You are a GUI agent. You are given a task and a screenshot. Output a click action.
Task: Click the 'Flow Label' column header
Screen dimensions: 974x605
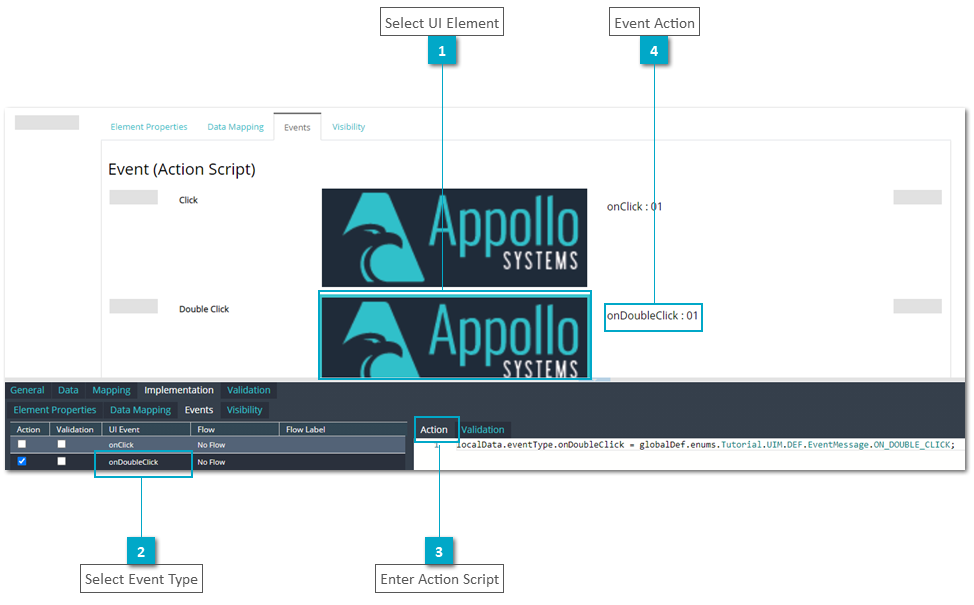pyautogui.click(x=343, y=429)
